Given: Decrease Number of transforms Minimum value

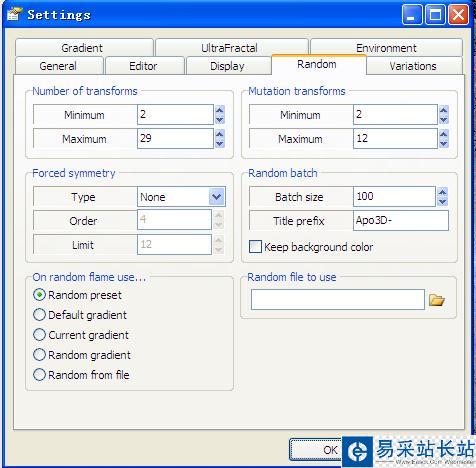Looking at the screenshot, I should pos(220,119).
